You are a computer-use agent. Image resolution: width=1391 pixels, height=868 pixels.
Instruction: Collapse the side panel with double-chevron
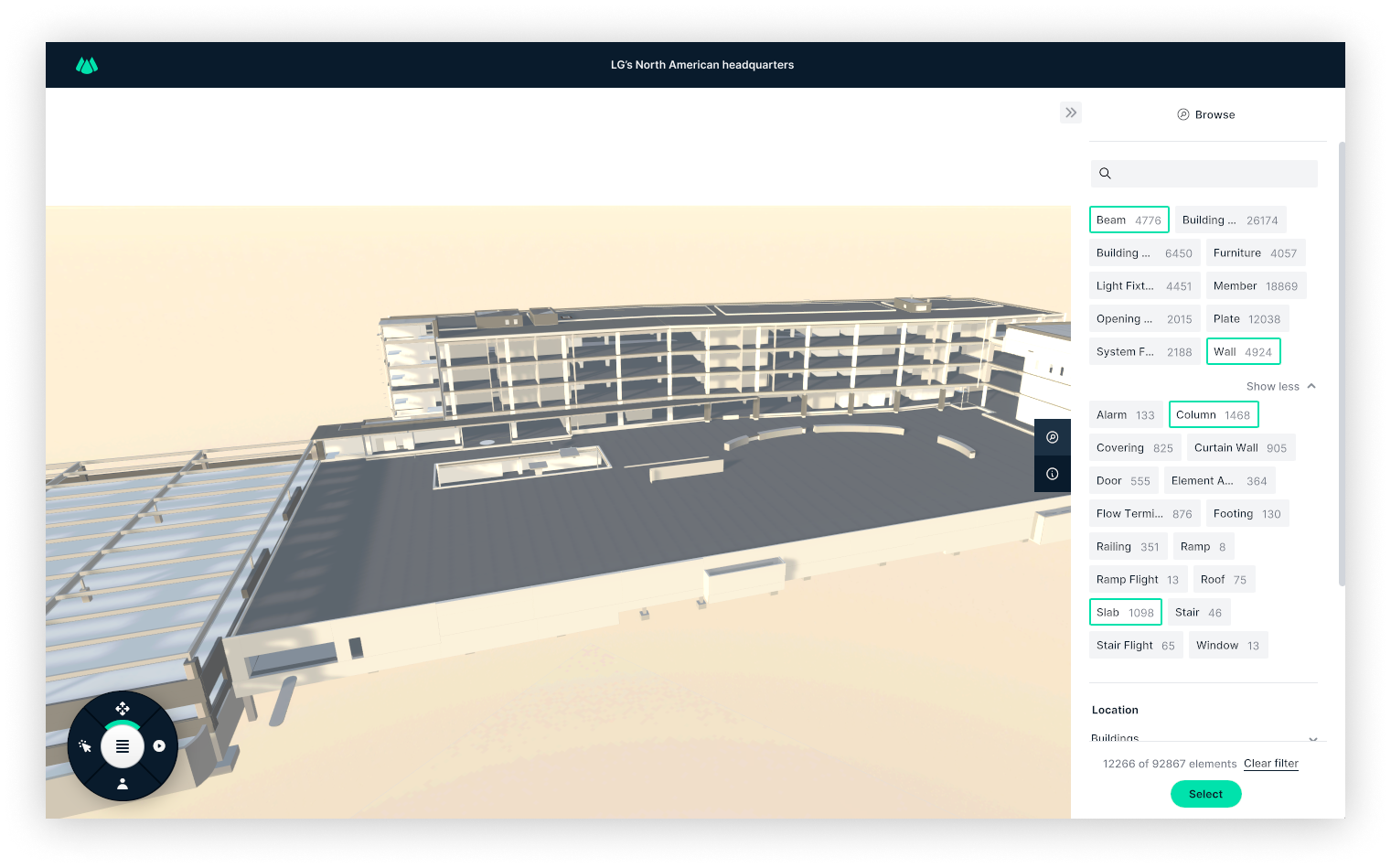click(1071, 113)
